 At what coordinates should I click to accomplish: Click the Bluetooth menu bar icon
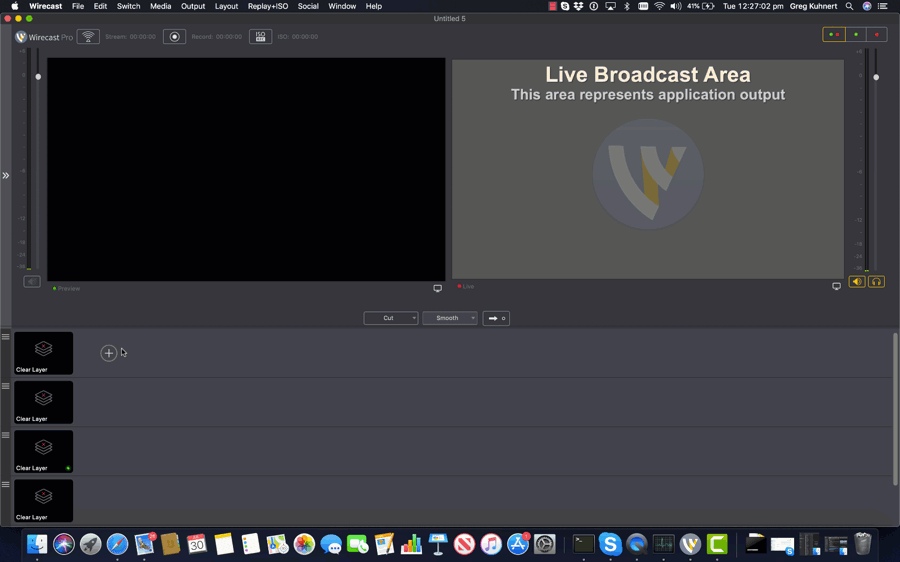pos(627,6)
